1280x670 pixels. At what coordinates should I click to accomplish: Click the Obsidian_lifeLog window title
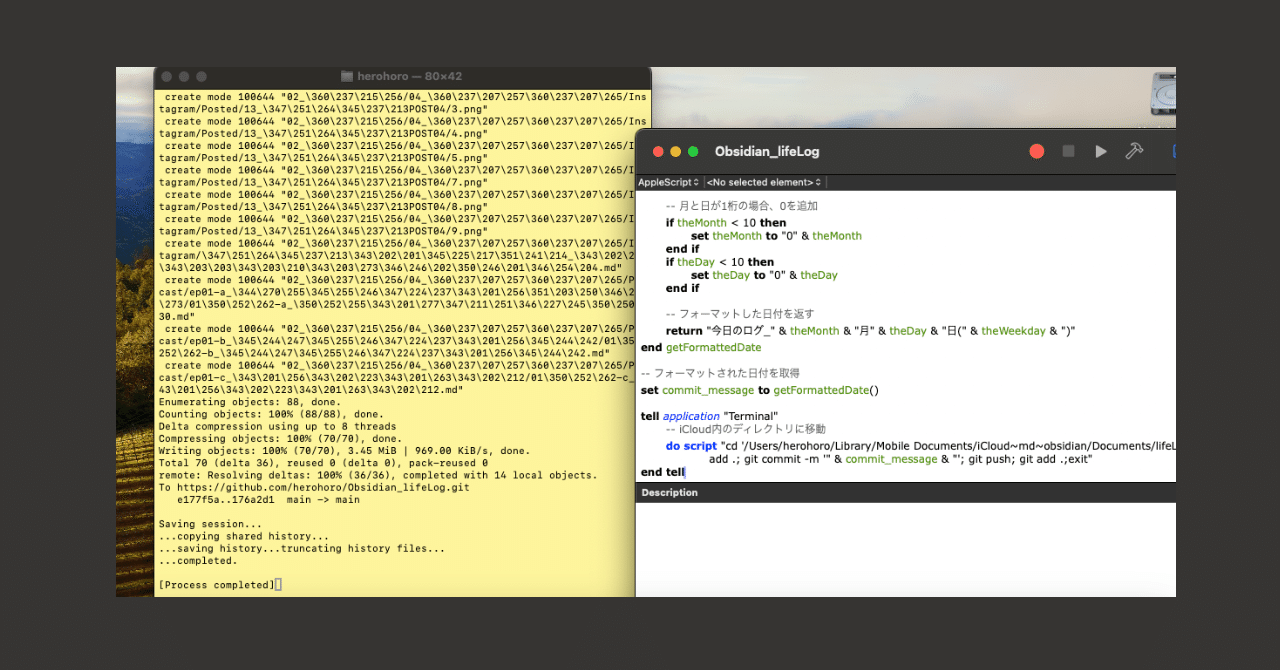pos(767,152)
